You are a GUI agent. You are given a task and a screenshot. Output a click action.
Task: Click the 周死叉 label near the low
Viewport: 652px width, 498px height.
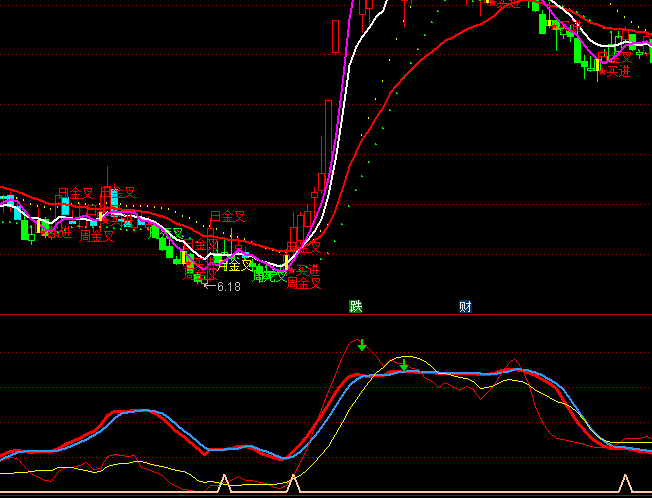click(267, 277)
